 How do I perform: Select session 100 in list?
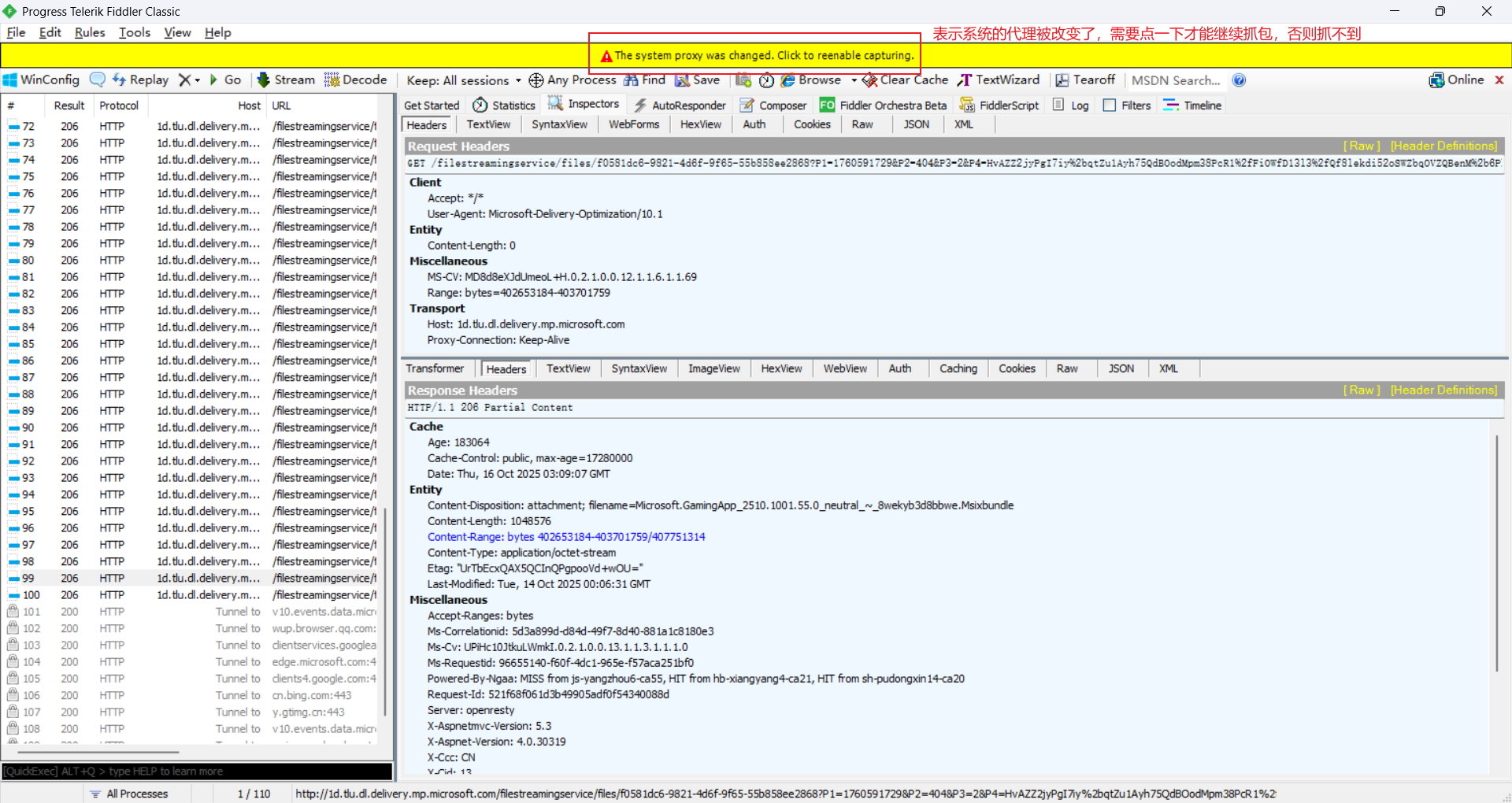tap(191, 595)
